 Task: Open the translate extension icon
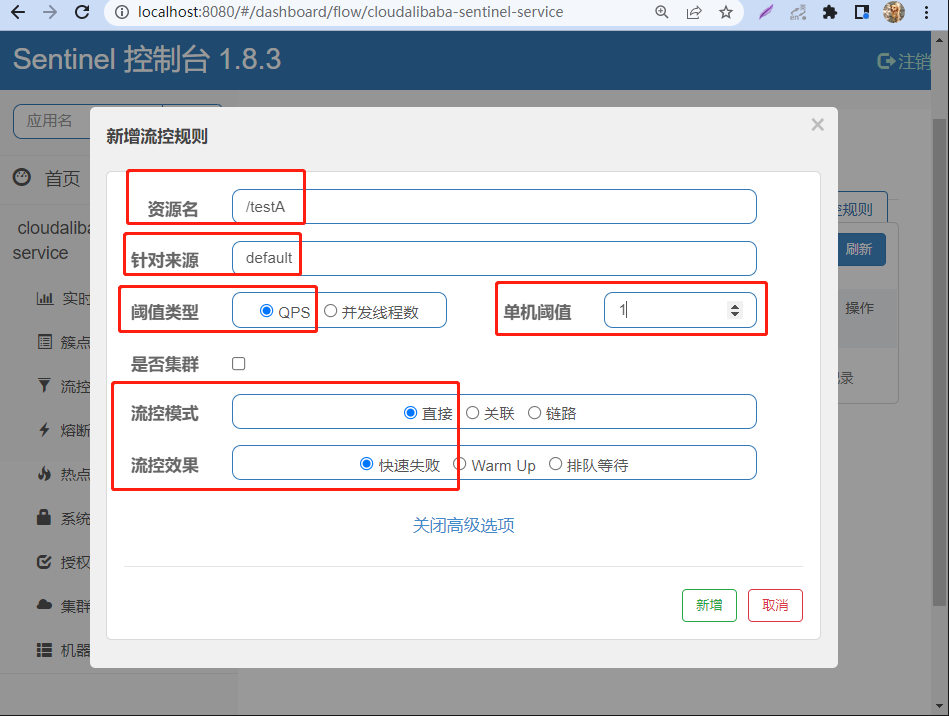(798, 12)
